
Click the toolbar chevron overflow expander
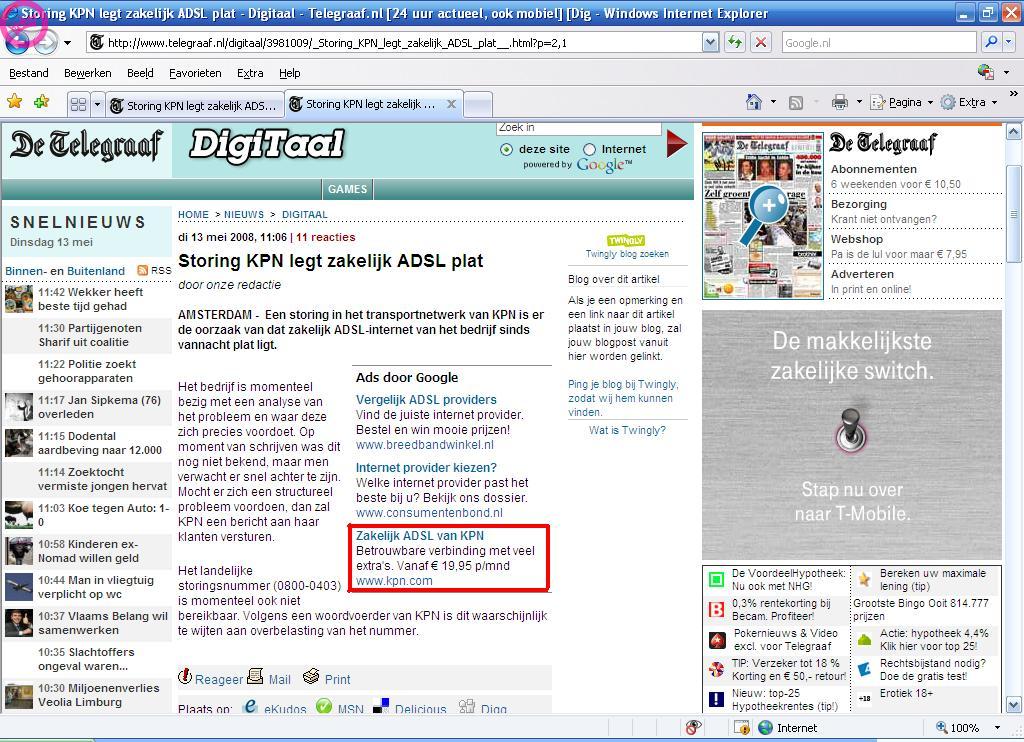pos(1013,93)
